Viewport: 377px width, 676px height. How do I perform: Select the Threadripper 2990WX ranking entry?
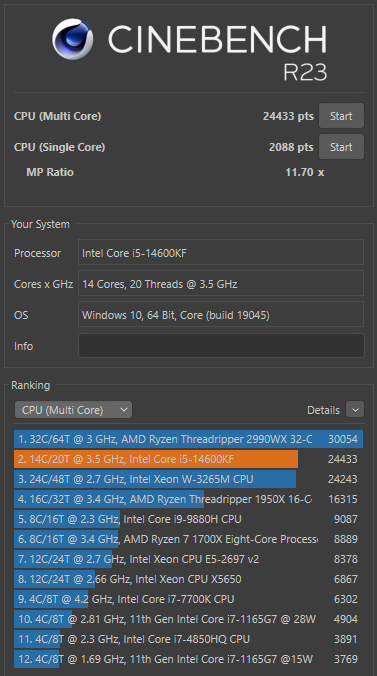pyautogui.click(x=188, y=439)
